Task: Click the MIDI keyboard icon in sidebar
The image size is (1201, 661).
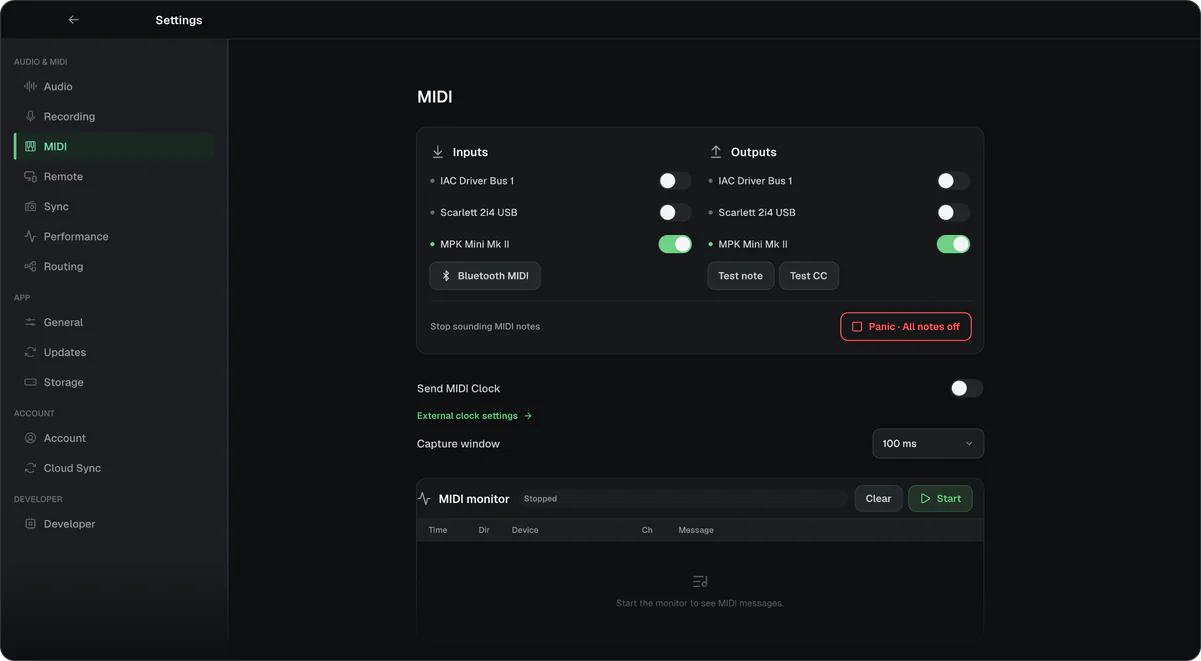Action: tap(30, 147)
